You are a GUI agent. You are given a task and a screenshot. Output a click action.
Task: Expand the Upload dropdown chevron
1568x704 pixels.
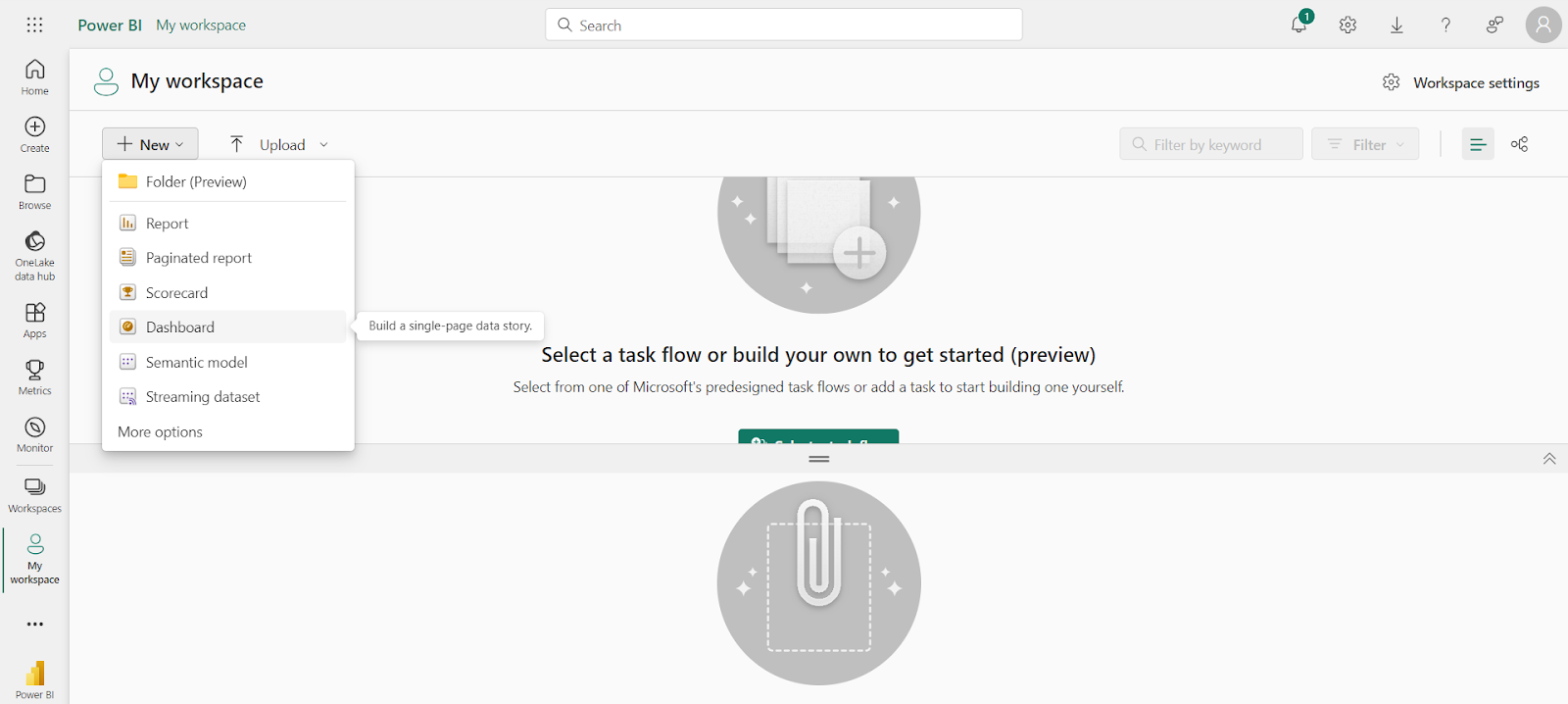point(323,144)
